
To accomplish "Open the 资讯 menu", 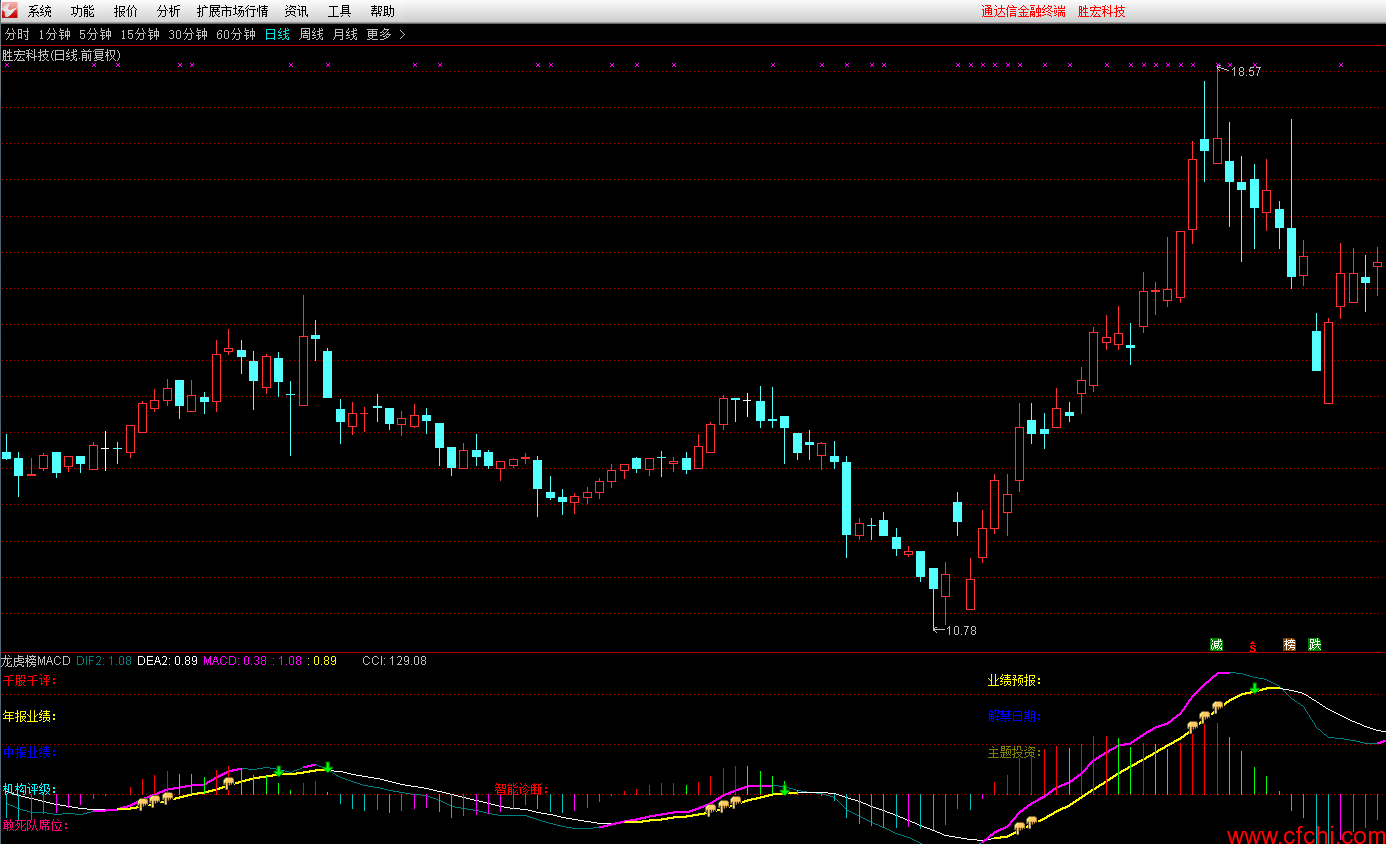I will click(296, 12).
